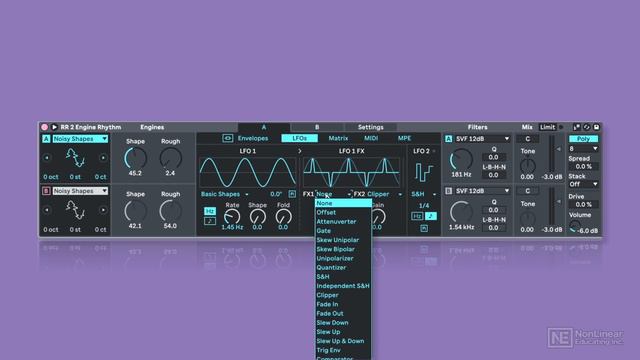This screenshot has height=360, width=640.
Task: Choose Independent S&H from the FX1 list
Action: [x=343, y=286]
